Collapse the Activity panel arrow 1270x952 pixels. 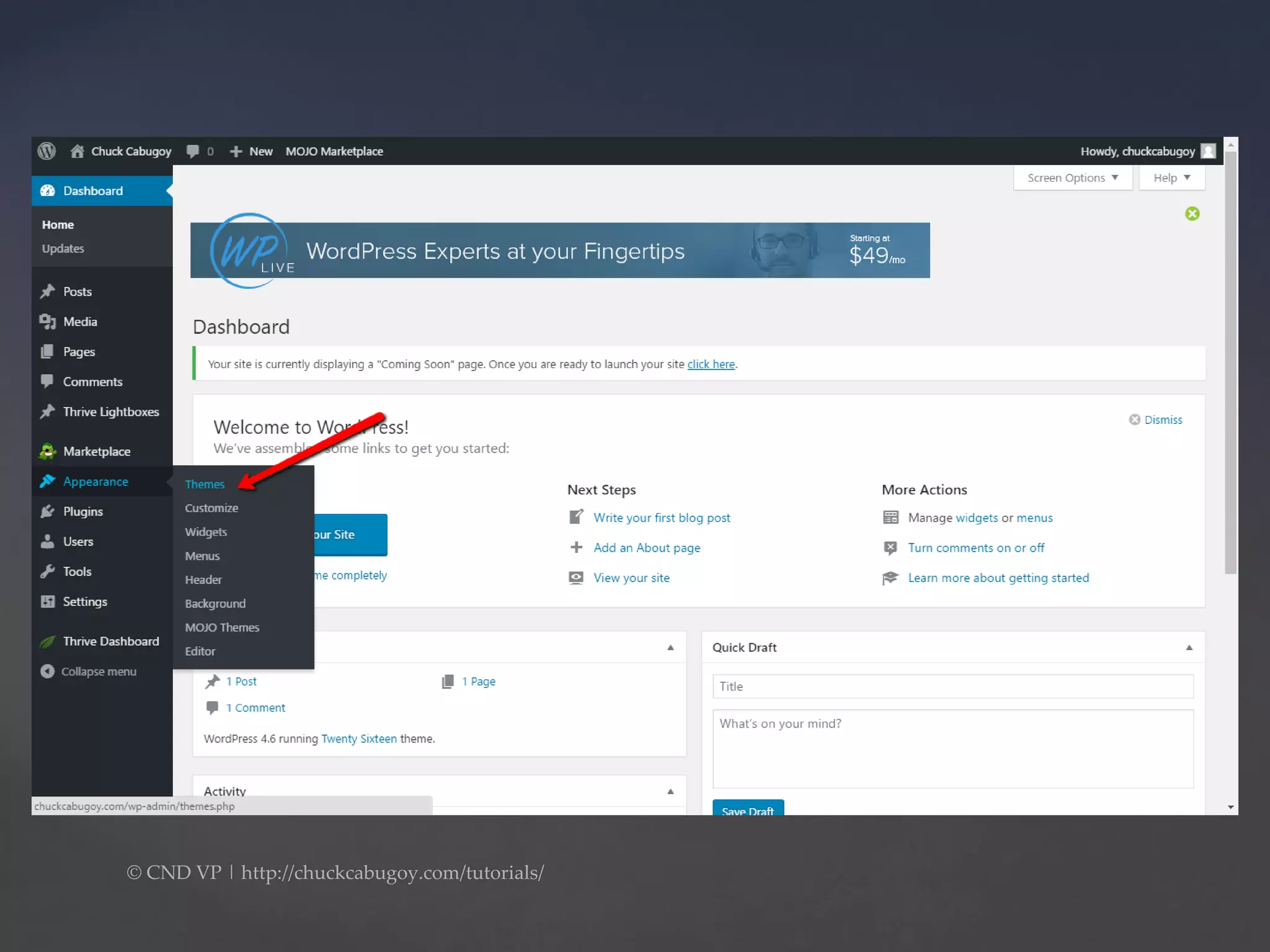click(x=670, y=791)
